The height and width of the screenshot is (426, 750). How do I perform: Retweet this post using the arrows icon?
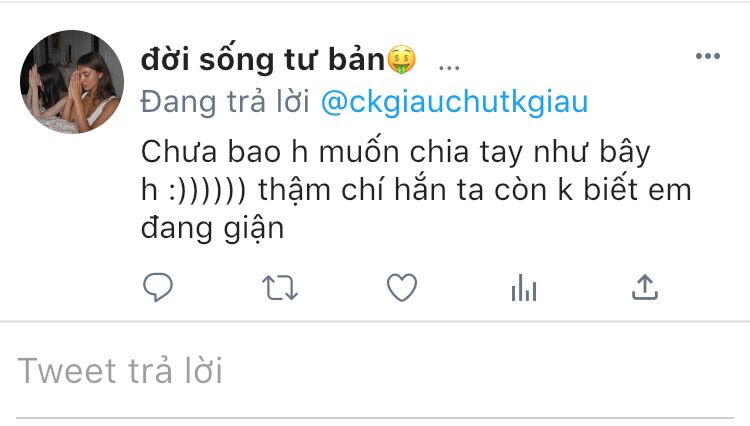(x=280, y=288)
